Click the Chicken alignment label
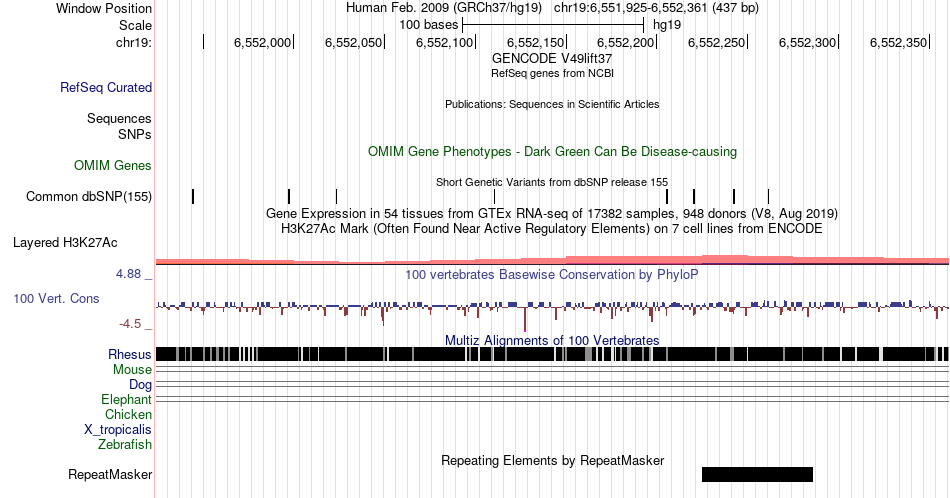950x498 pixels. click(128, 414)
